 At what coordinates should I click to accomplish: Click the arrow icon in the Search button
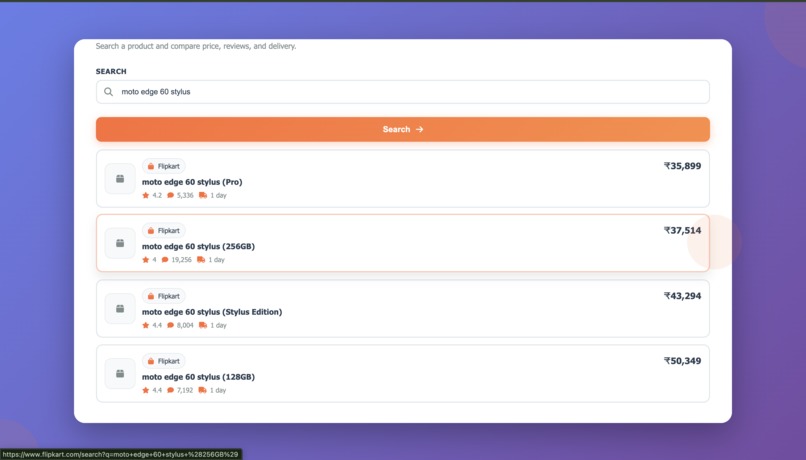tap(419, 130)
